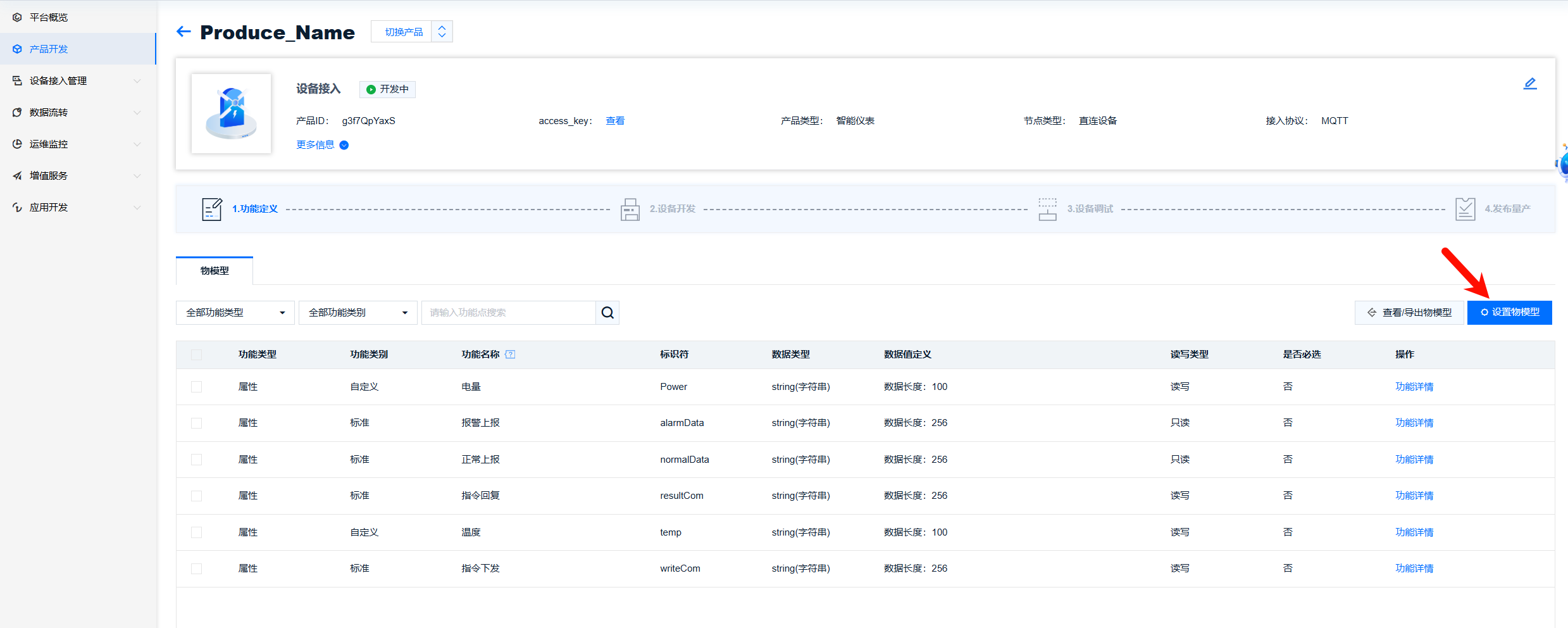Viewport: 1568px width, 628px height.
Task: Open the 全部功能类别 dropdown
Action: (x=358, y=313)
